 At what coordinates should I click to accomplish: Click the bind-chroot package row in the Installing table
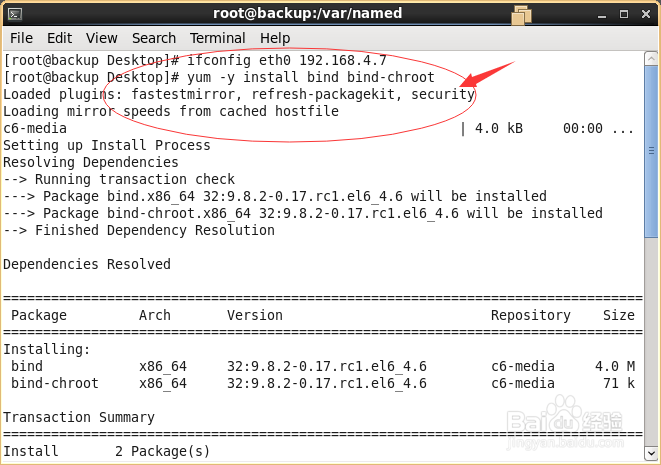click(x=300, y=383)
